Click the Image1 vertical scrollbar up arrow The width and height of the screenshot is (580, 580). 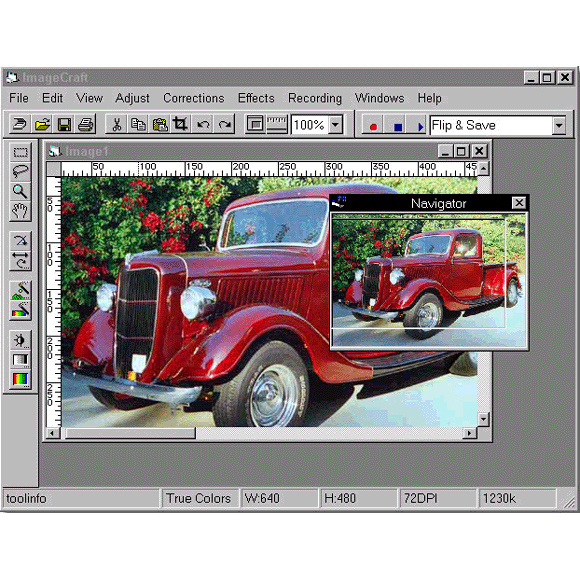483,168
